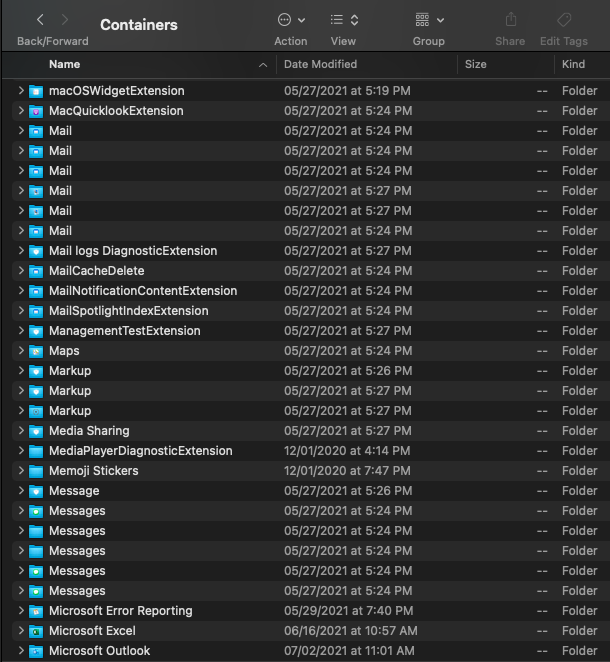The height and width of the screenshot is (662, 610).
Task: Open the Action dropdown chevron
Action: click(301, 20)
